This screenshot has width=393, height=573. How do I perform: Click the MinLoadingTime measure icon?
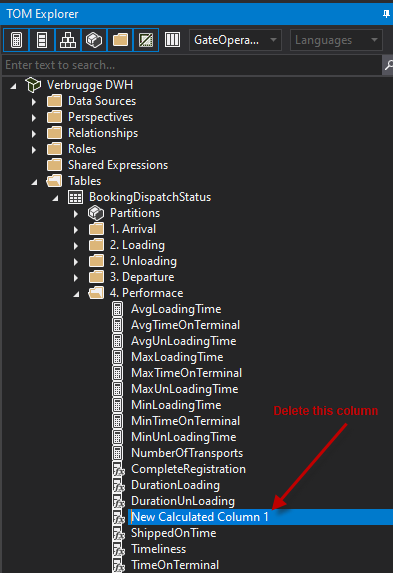(117, 405)
